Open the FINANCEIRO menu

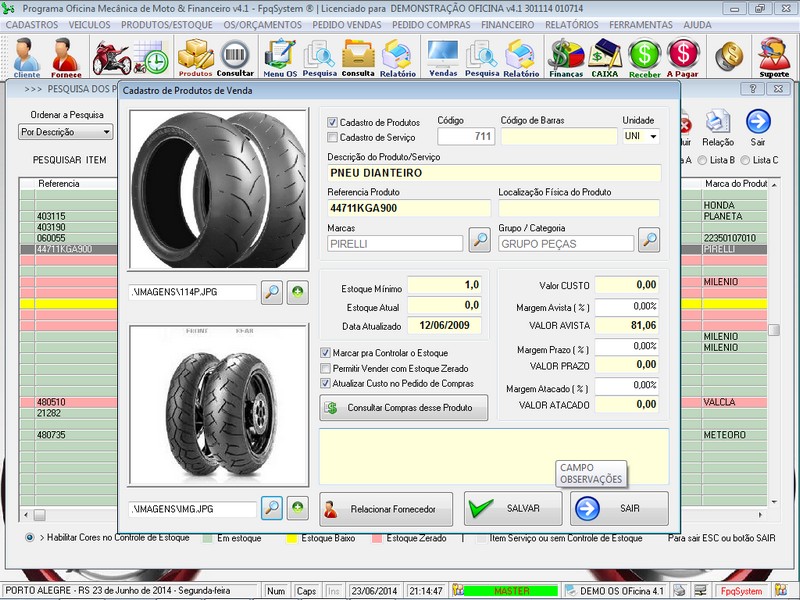(507, 24)
